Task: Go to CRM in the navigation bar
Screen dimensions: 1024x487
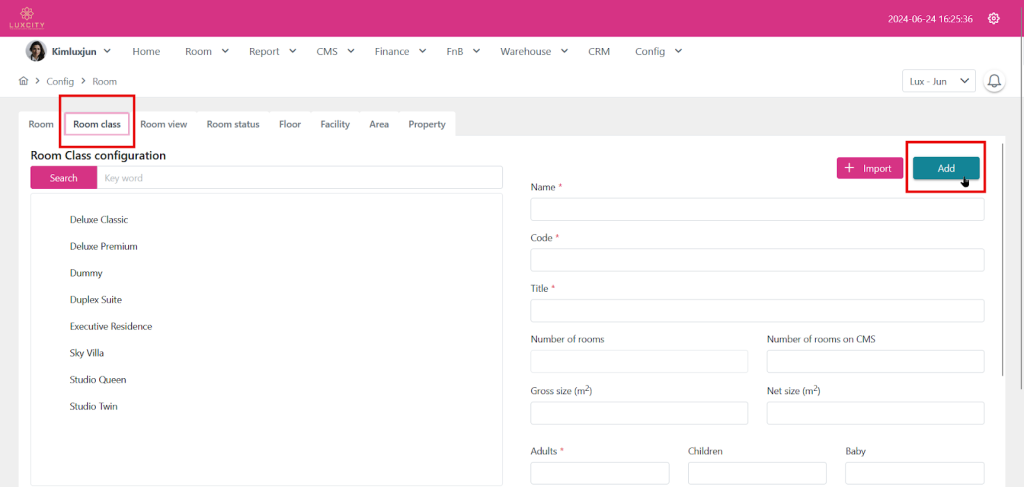Action: (x=599, y=51)
